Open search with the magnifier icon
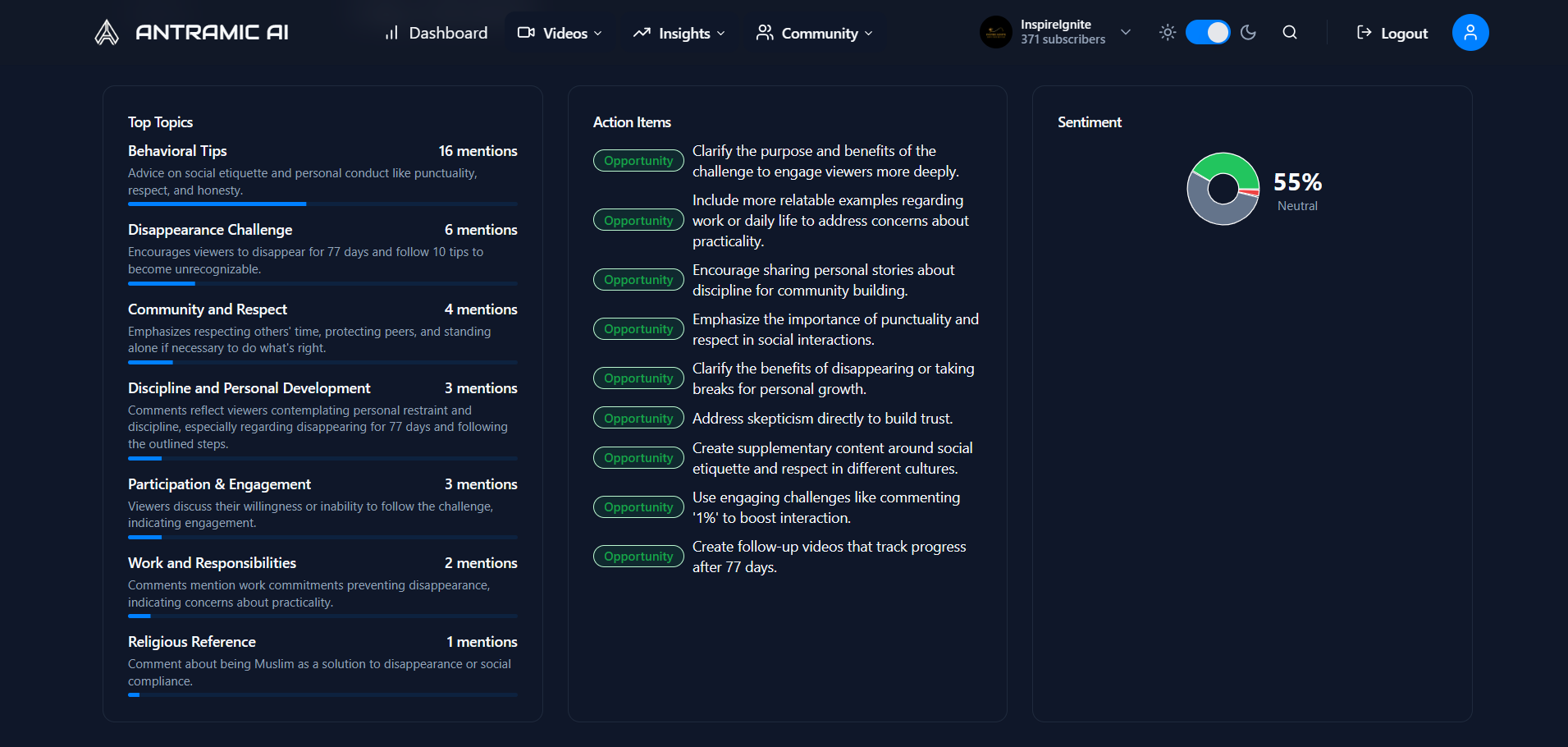The width and height of the screenshot is (1568, 747). [x=1290, y=33]
